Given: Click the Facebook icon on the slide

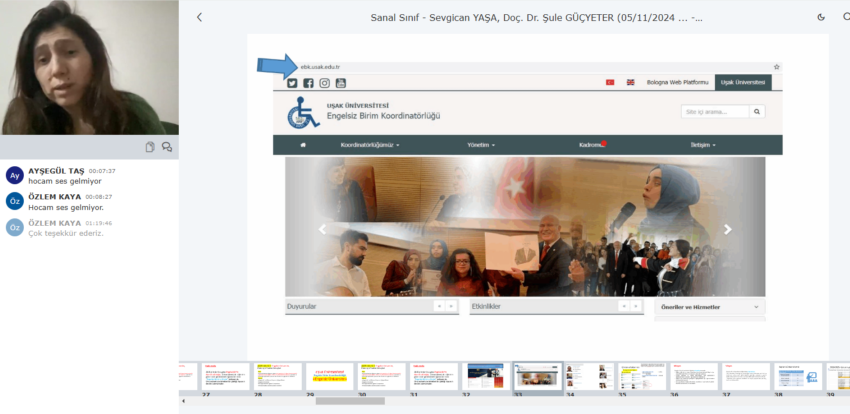Looking at the screenshot, I should click(308, 83).
